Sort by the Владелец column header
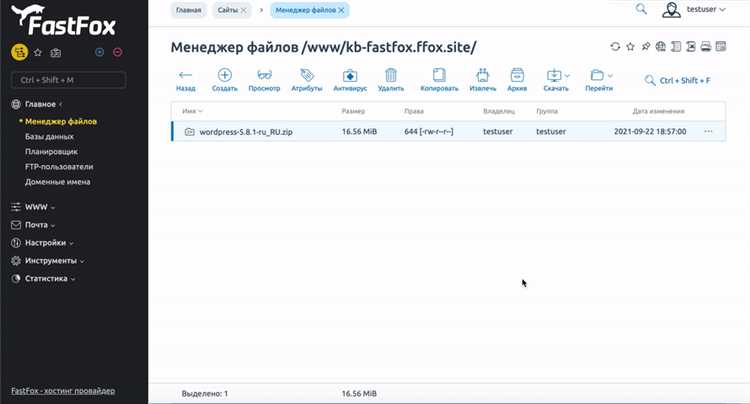 (x=499, y=111)
